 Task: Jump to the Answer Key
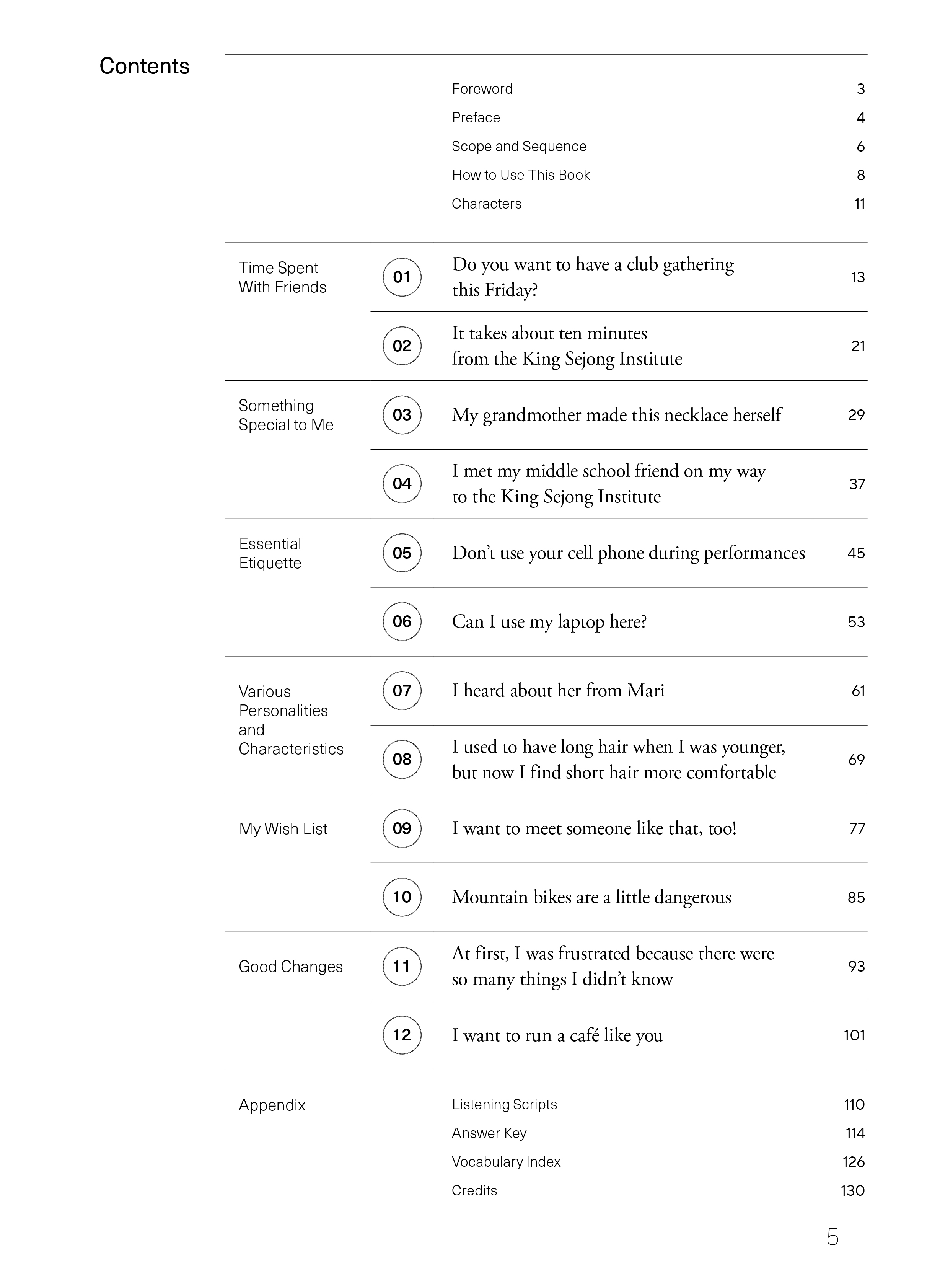489,1133
